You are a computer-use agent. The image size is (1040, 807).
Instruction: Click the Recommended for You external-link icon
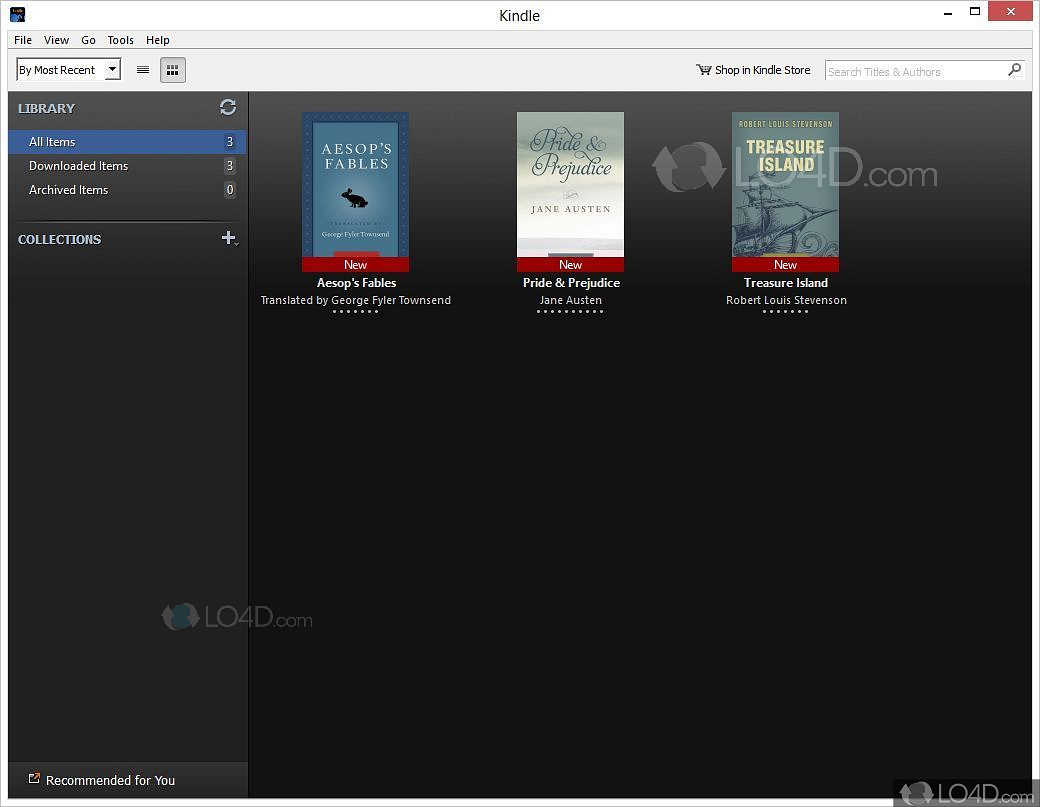34,778
